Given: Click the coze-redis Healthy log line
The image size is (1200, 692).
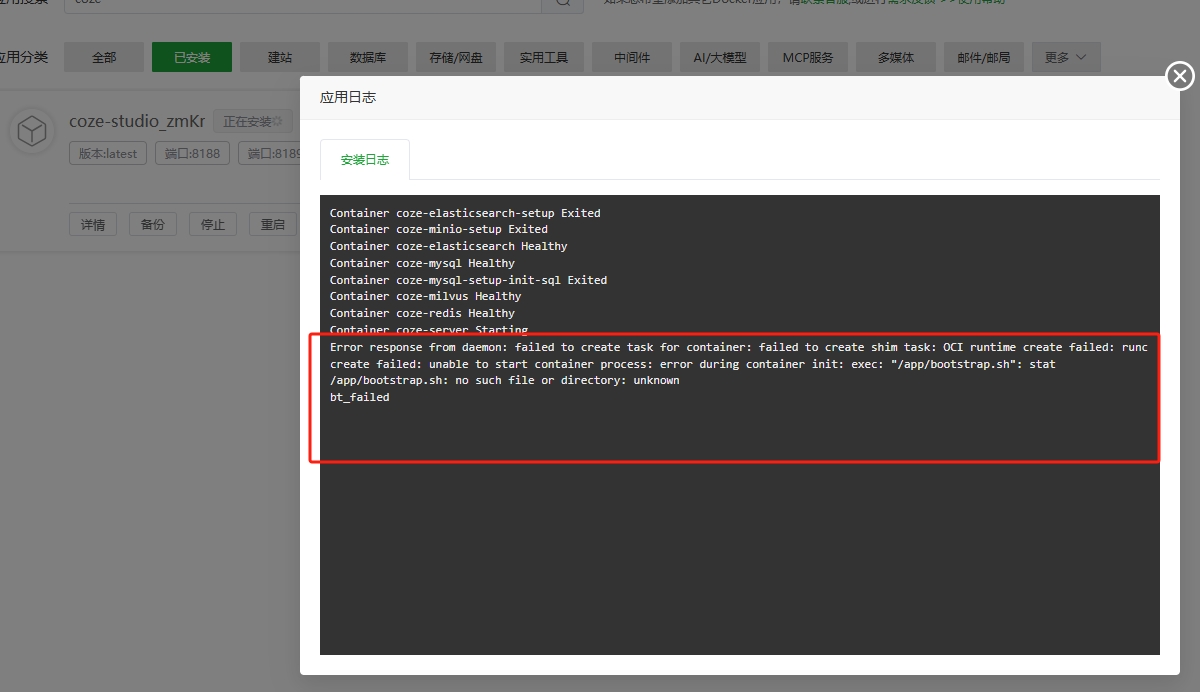Looking at the screenshot, I should click(422, 313).
